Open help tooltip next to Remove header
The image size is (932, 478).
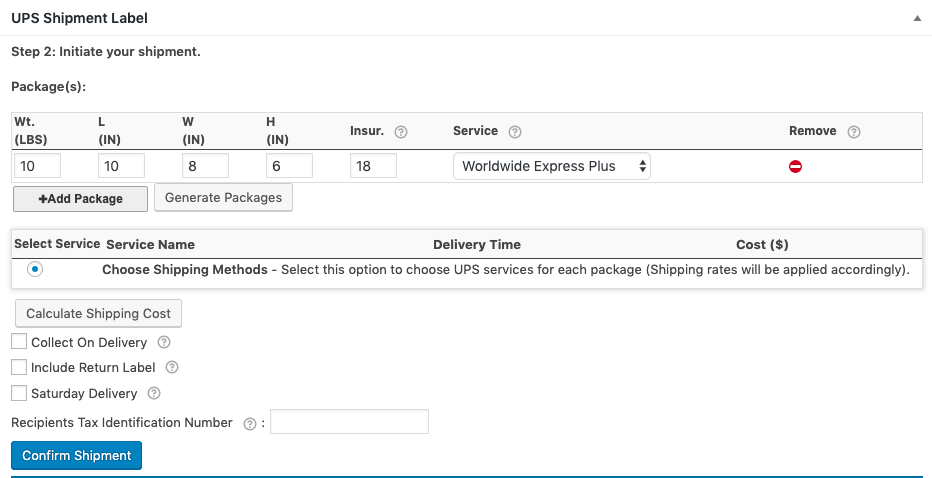click(x=854, y=132)
